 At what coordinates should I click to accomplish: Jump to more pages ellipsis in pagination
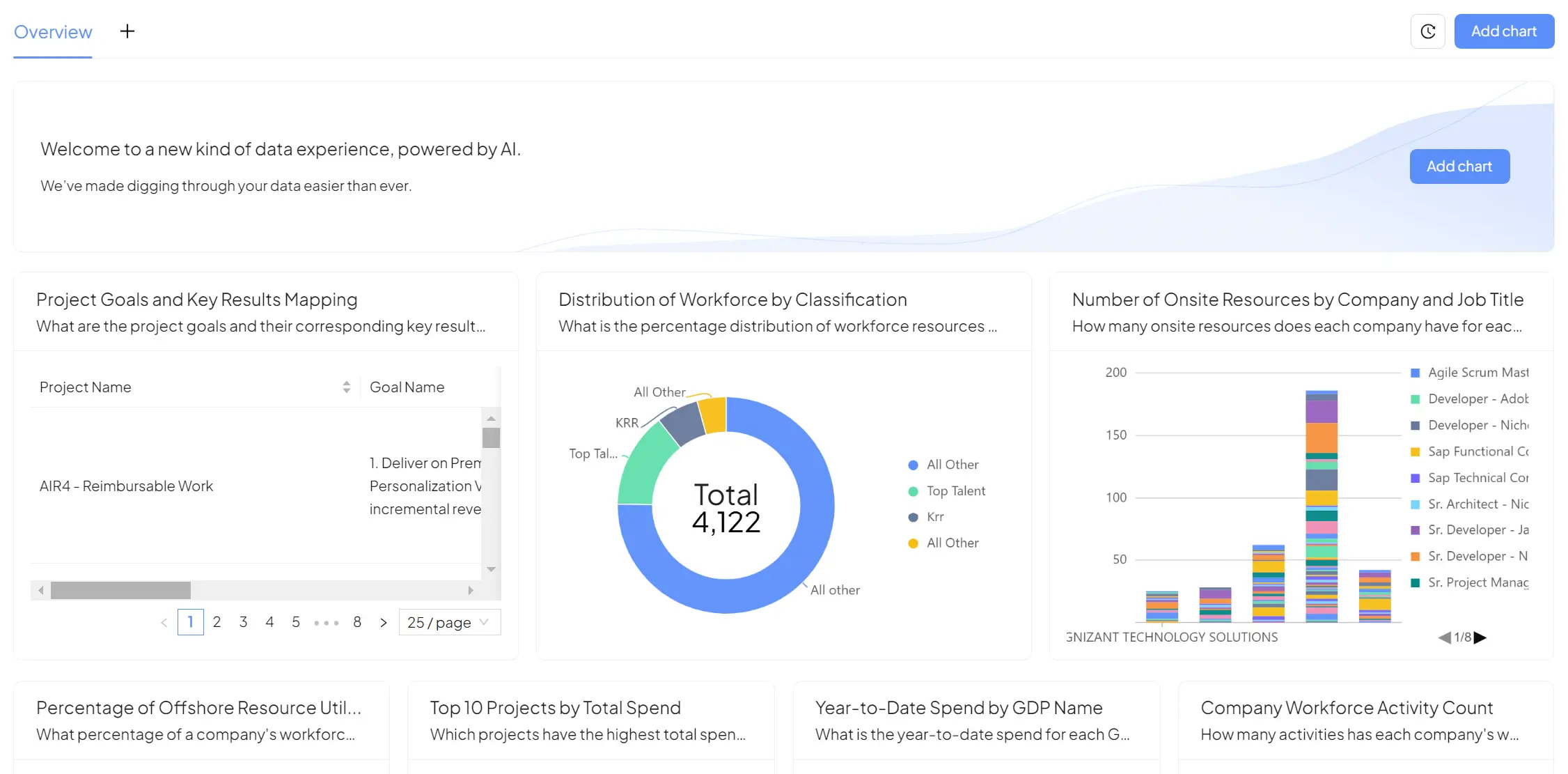pos(326,623)
